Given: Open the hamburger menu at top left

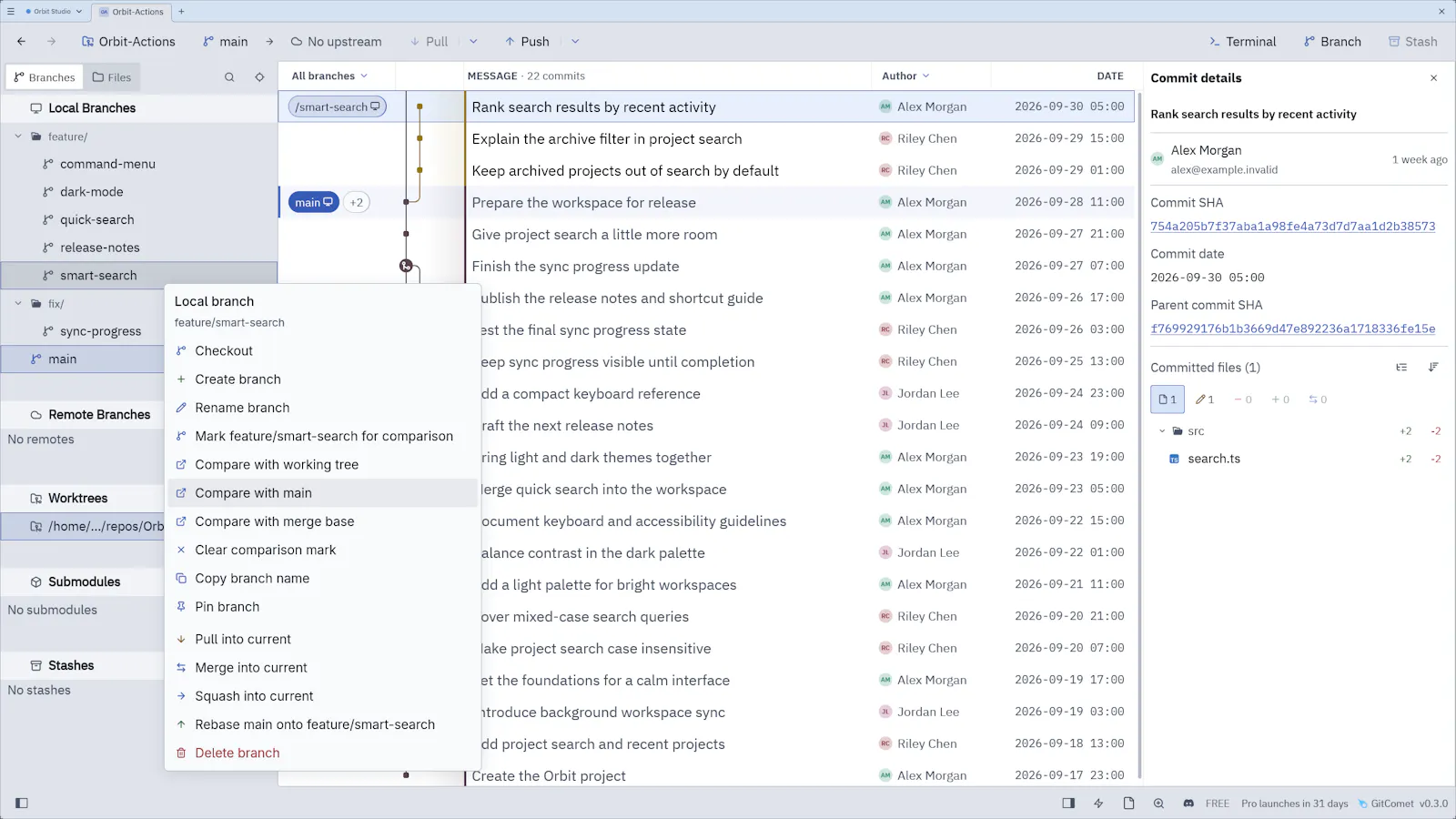Looking at the screenshot, I should [x=11, y=12].
